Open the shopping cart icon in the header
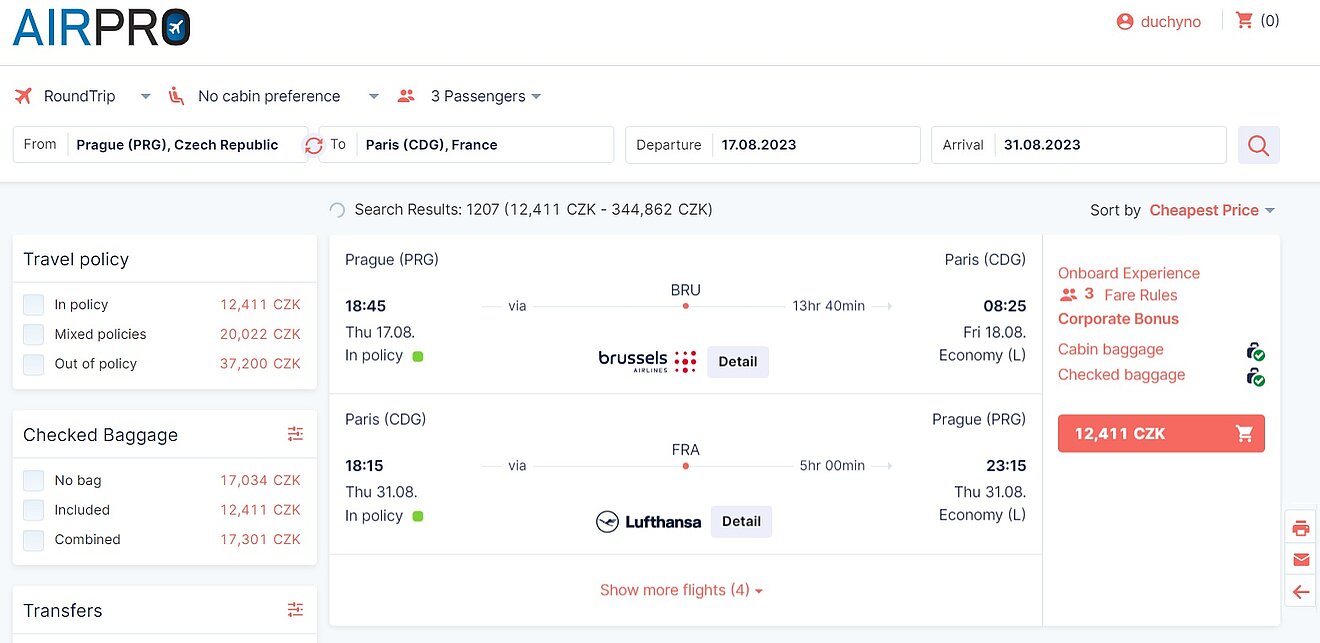Viewport: 1320px width, 643px height. coord(1245,20)
